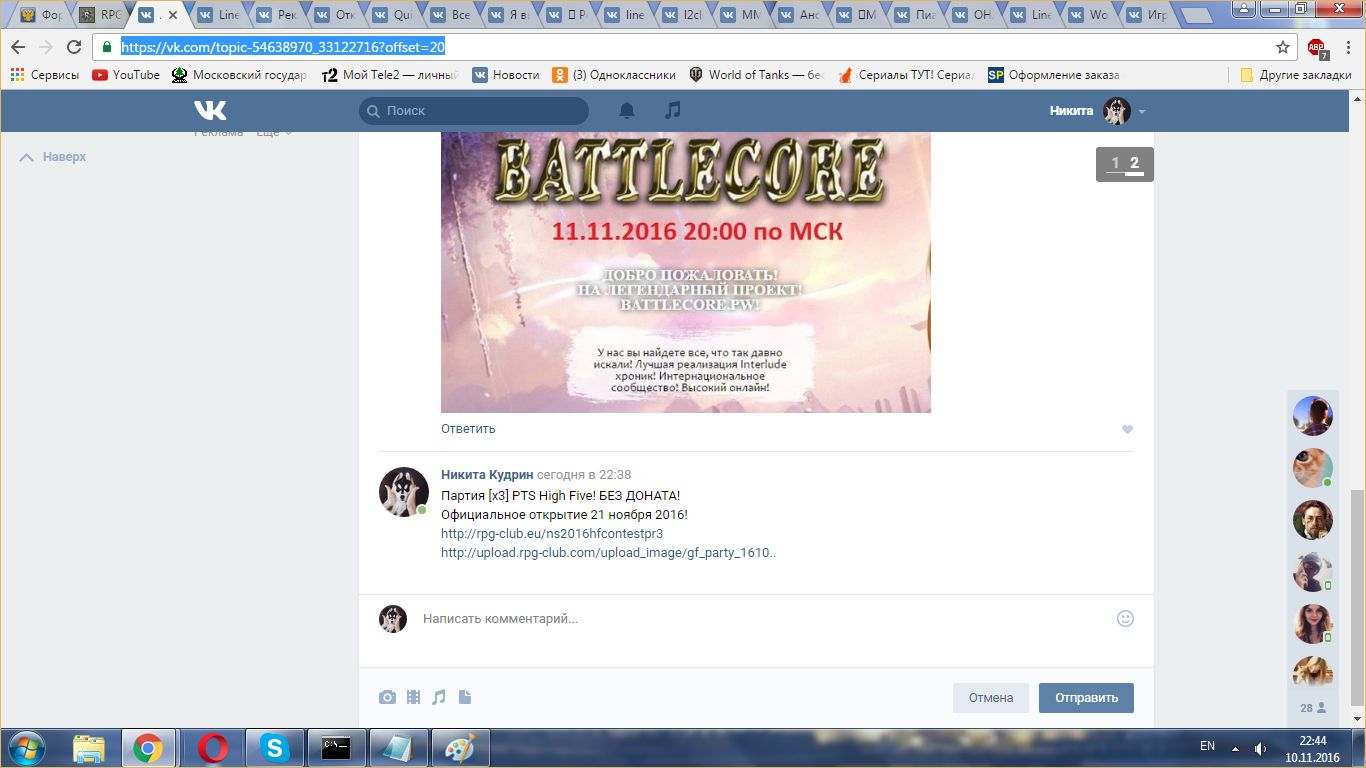
Task: Open Мой Tele2 bookmark
Action: (391, 75)
